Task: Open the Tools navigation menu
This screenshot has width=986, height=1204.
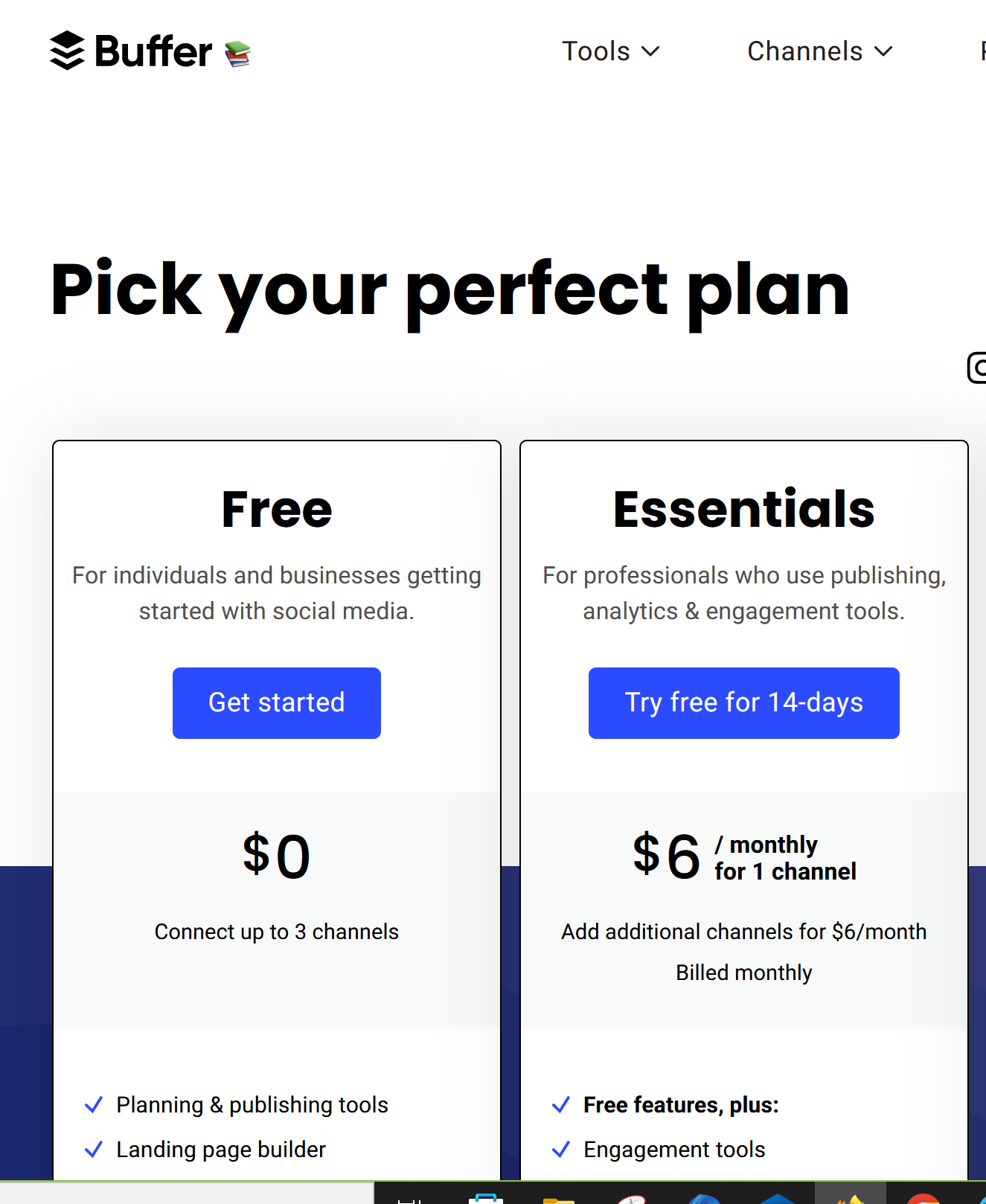Action: point(611,51)
